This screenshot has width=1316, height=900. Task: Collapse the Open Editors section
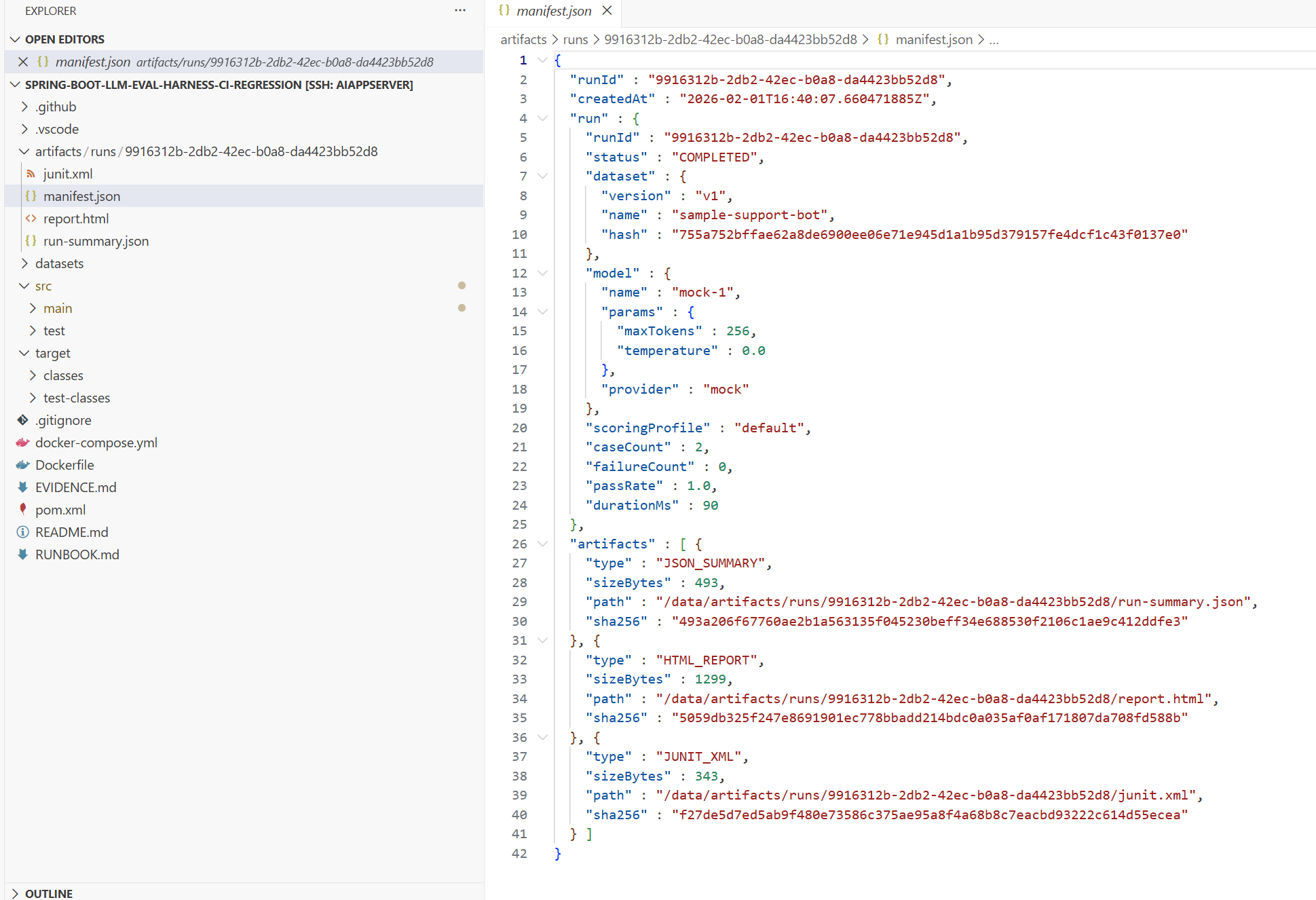15,39
